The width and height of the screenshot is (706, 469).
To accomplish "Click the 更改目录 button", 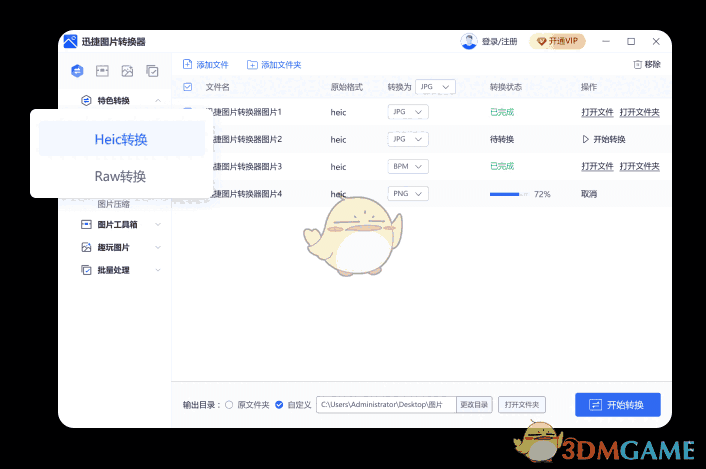I will pos(474,405).
